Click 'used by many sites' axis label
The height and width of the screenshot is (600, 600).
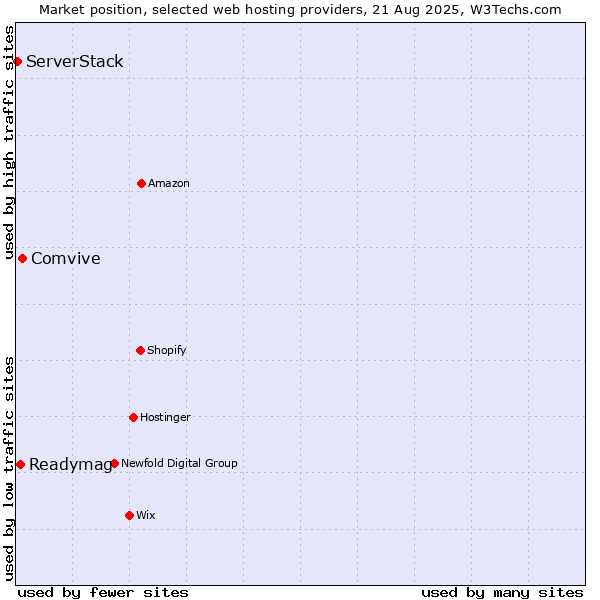pyautogui.click(x=502, y=593)
